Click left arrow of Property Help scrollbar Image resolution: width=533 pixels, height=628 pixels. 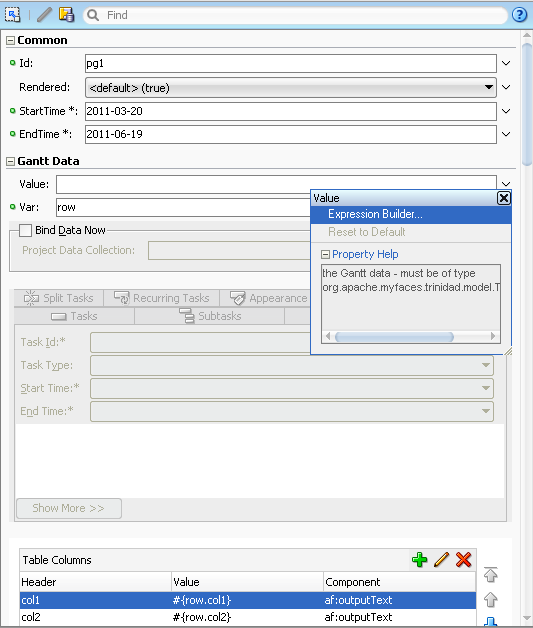click(328, 336)
